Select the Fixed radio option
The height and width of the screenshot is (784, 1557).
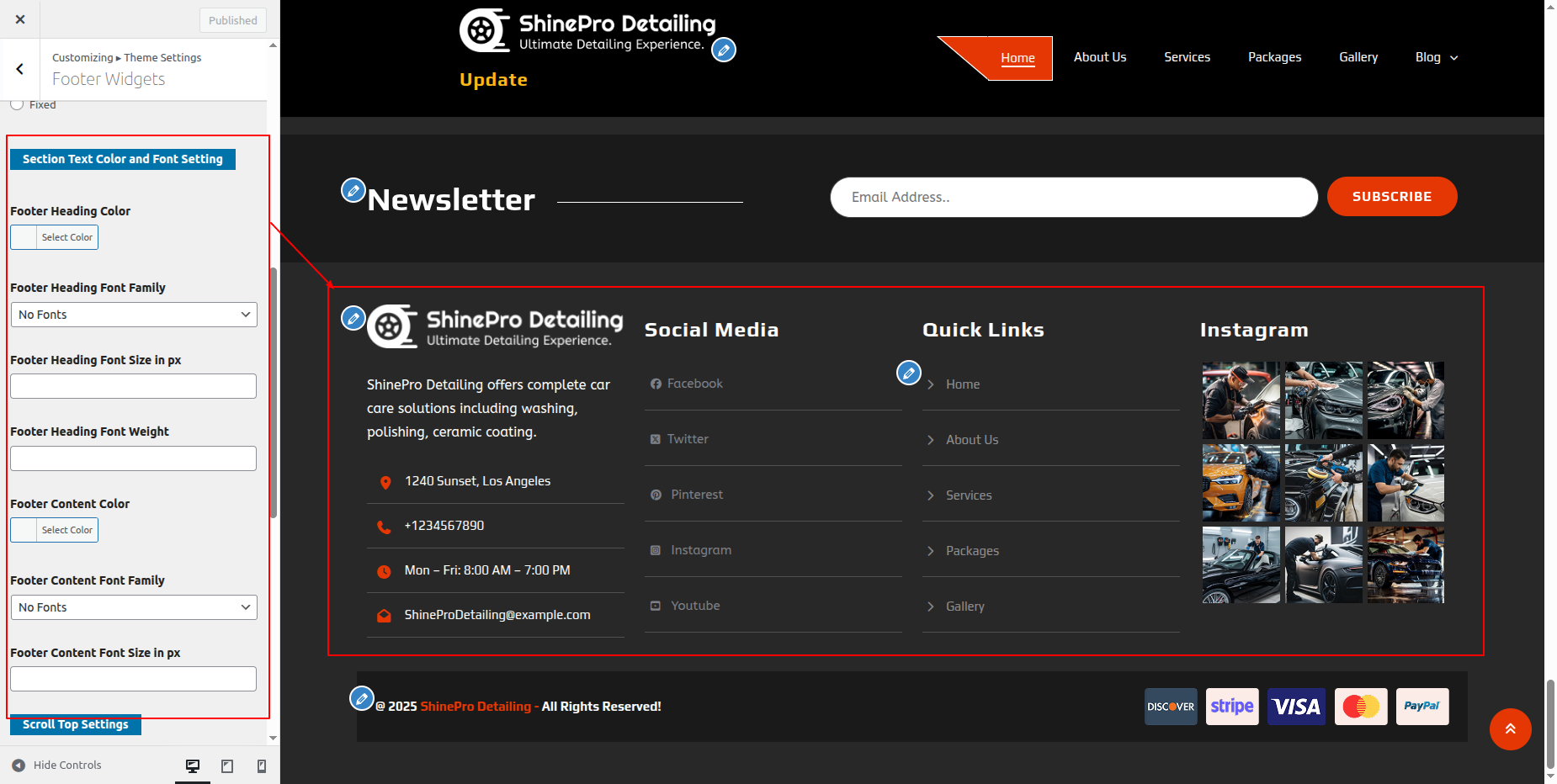point(17,105)
